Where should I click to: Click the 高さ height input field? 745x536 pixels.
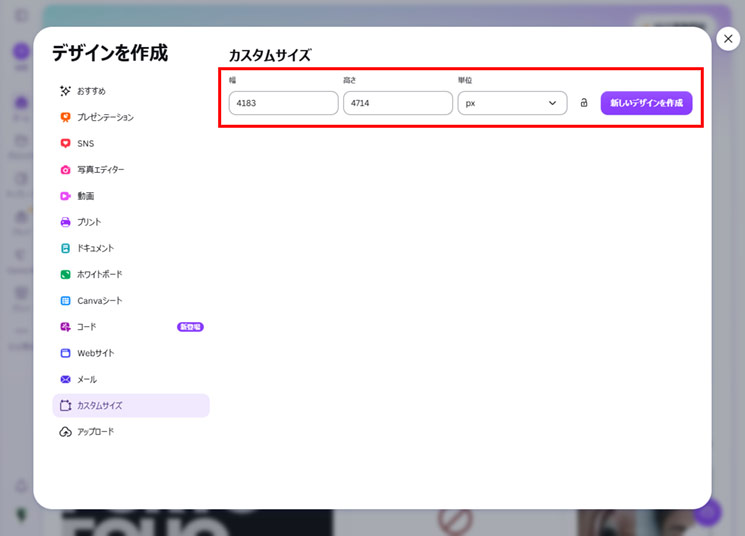pos(398,103)
